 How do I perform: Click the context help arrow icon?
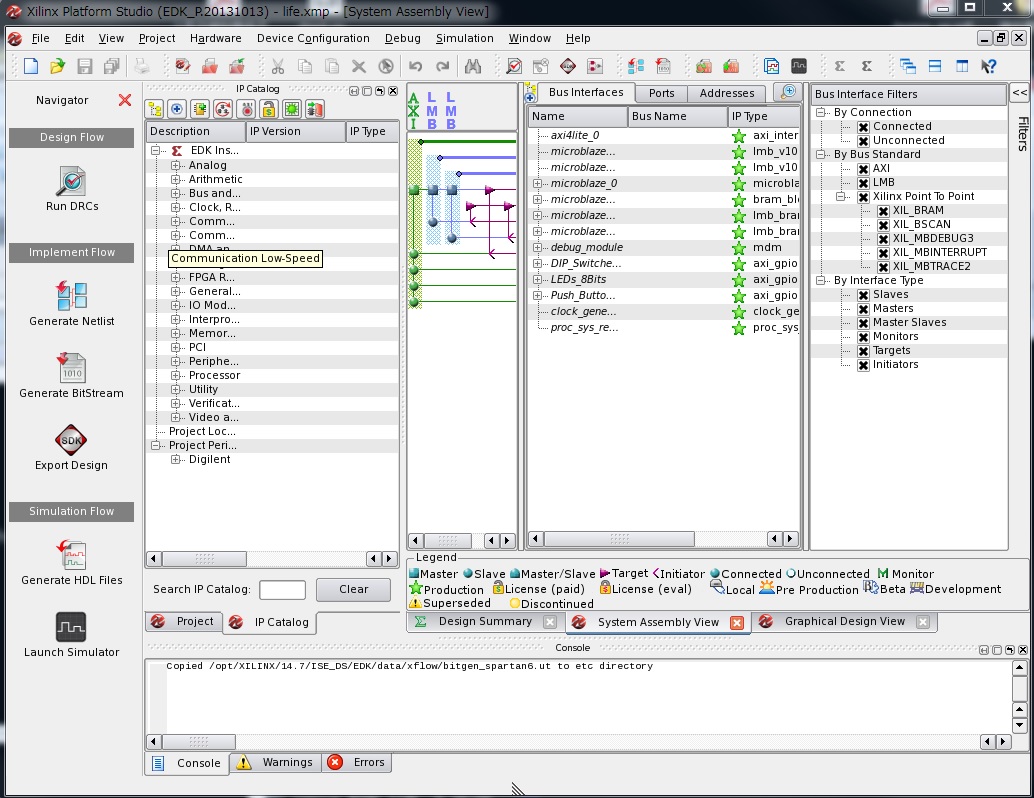click(x=988, y=66)
